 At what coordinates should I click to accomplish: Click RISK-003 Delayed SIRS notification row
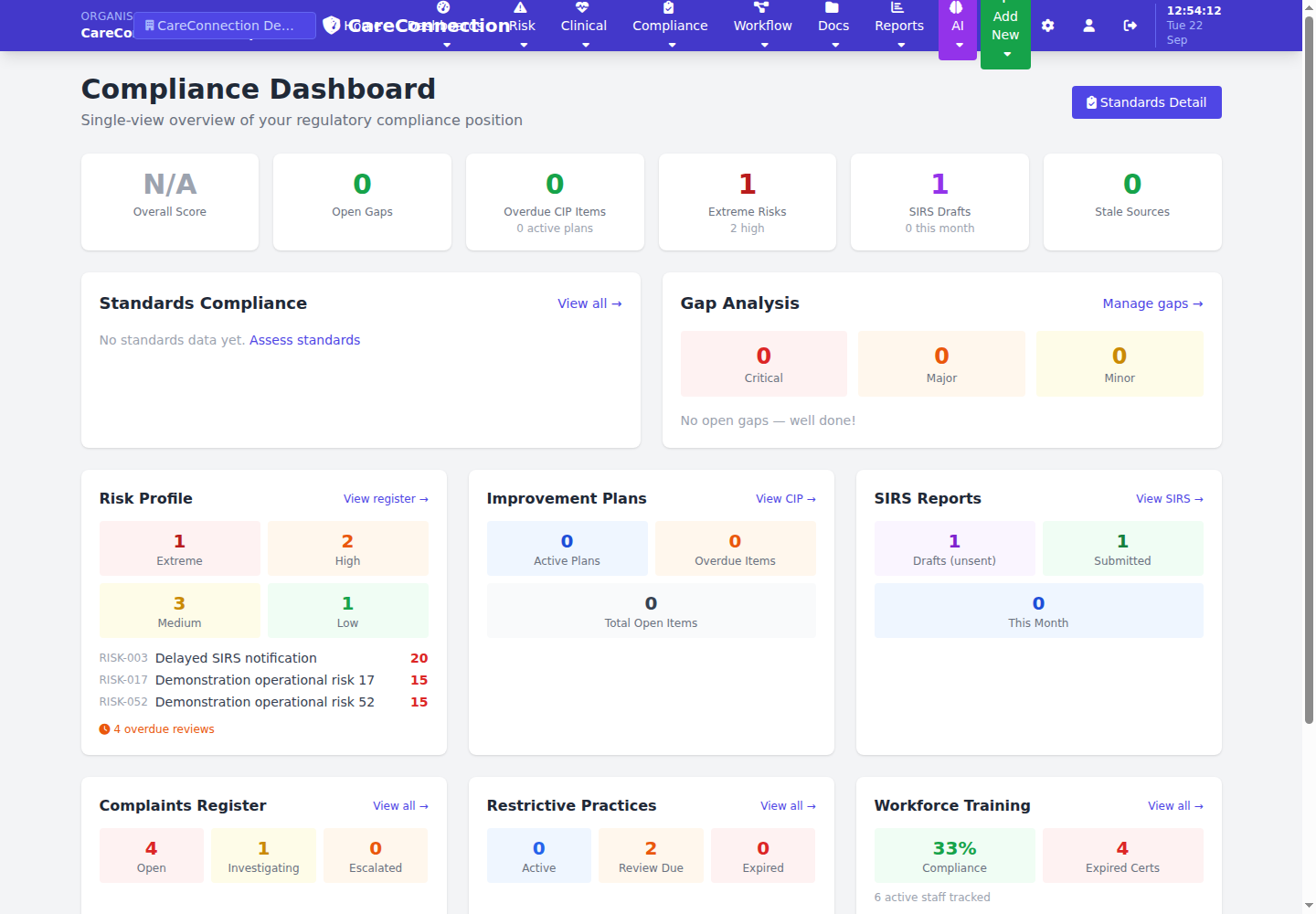263,658
